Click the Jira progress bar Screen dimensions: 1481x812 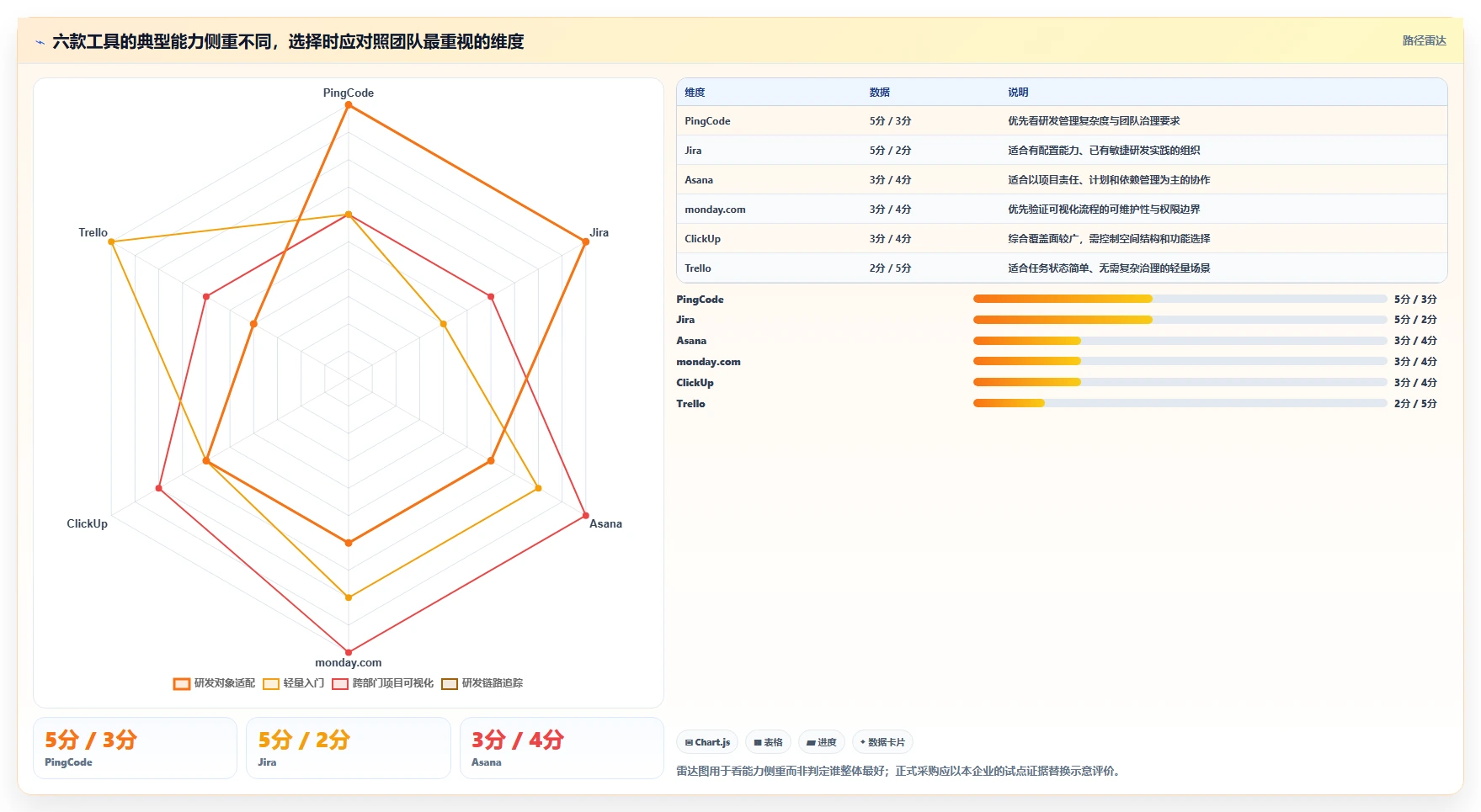[x=1180, y=320]
